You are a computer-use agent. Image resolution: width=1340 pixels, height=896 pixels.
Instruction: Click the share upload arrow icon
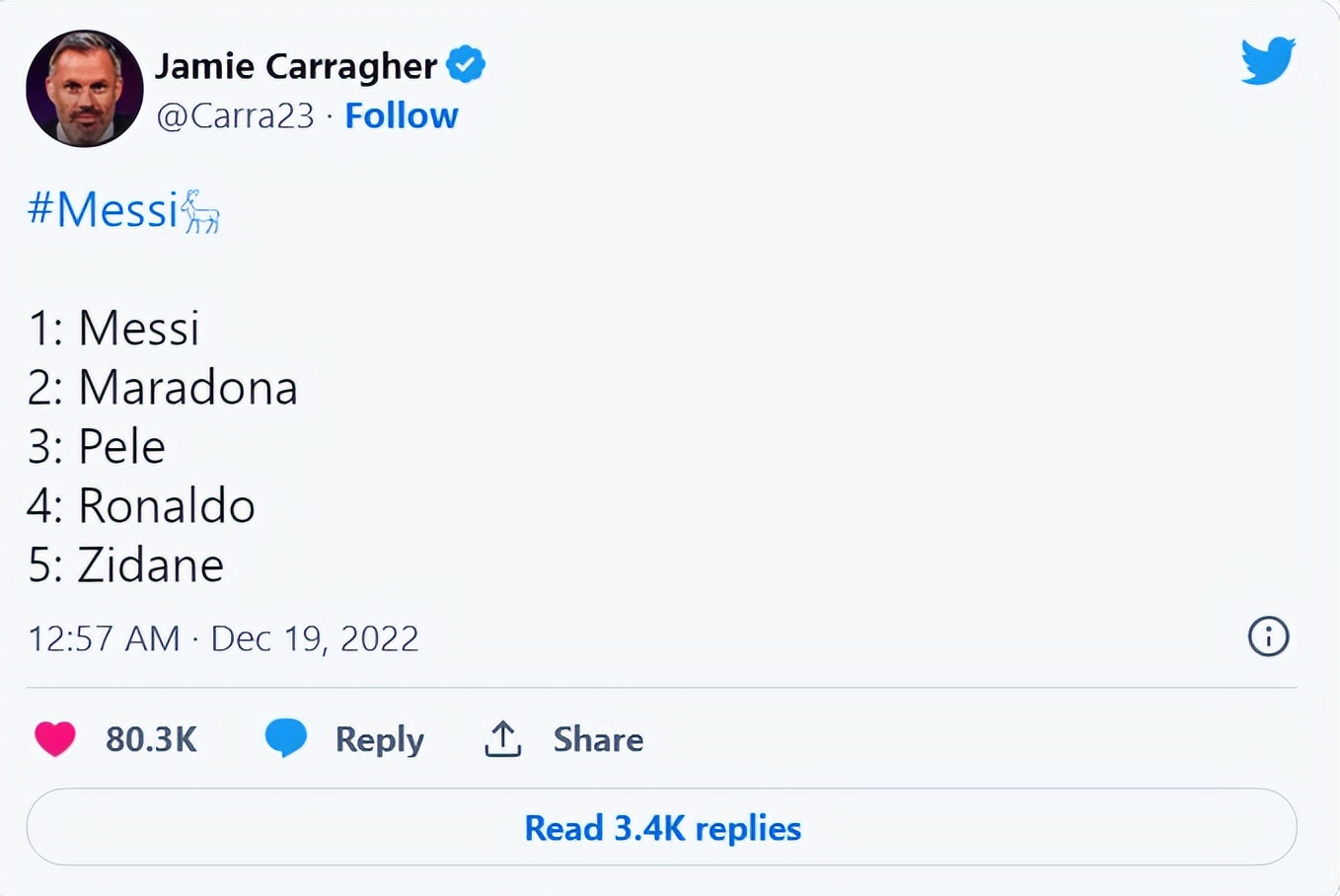[503, 738]
